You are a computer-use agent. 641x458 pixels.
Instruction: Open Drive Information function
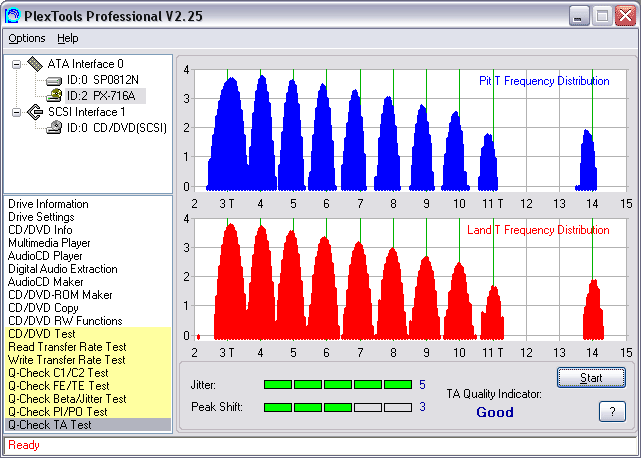pos(48,204)
